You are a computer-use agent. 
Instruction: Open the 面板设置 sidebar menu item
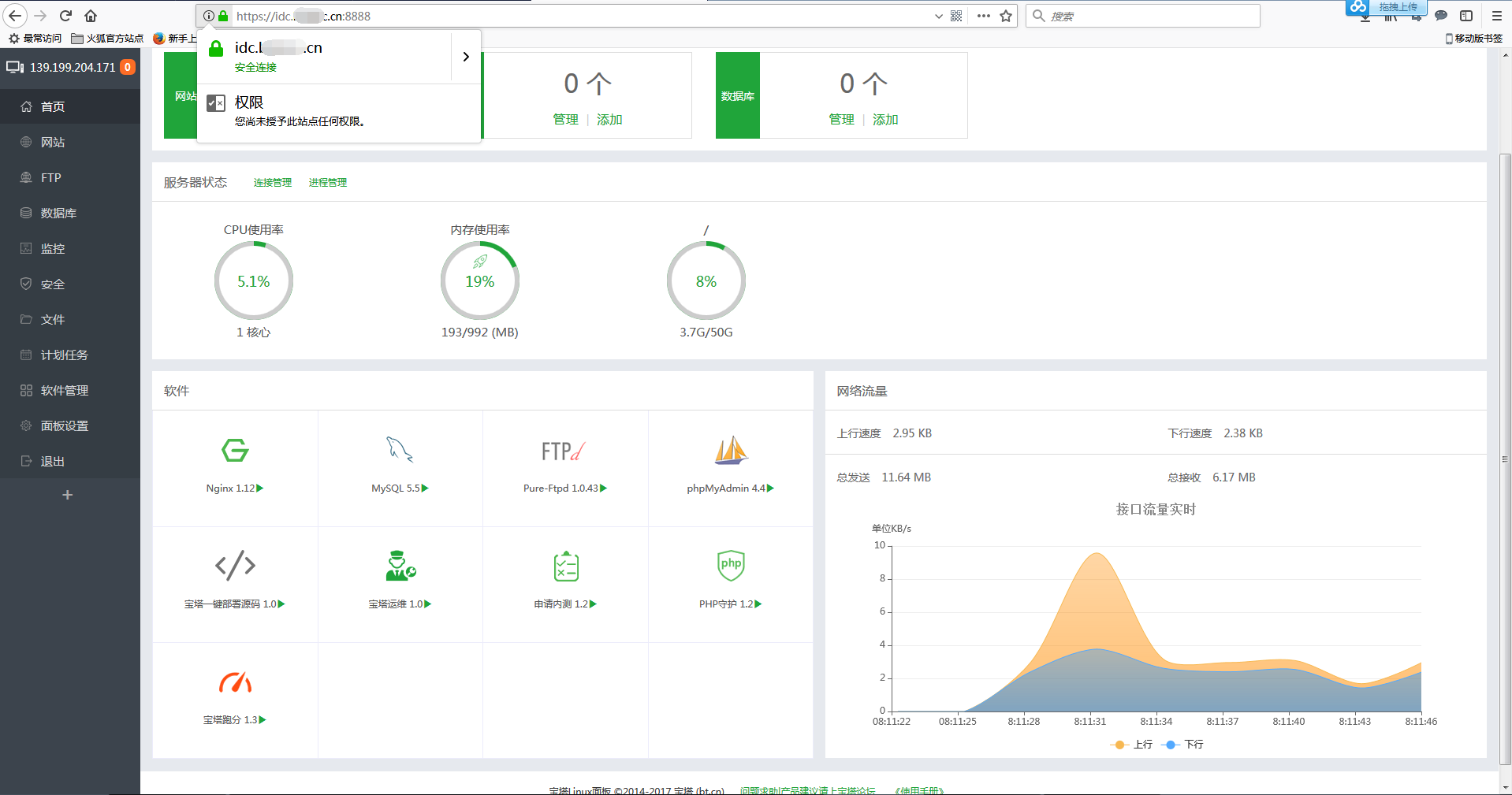[70, 425]
